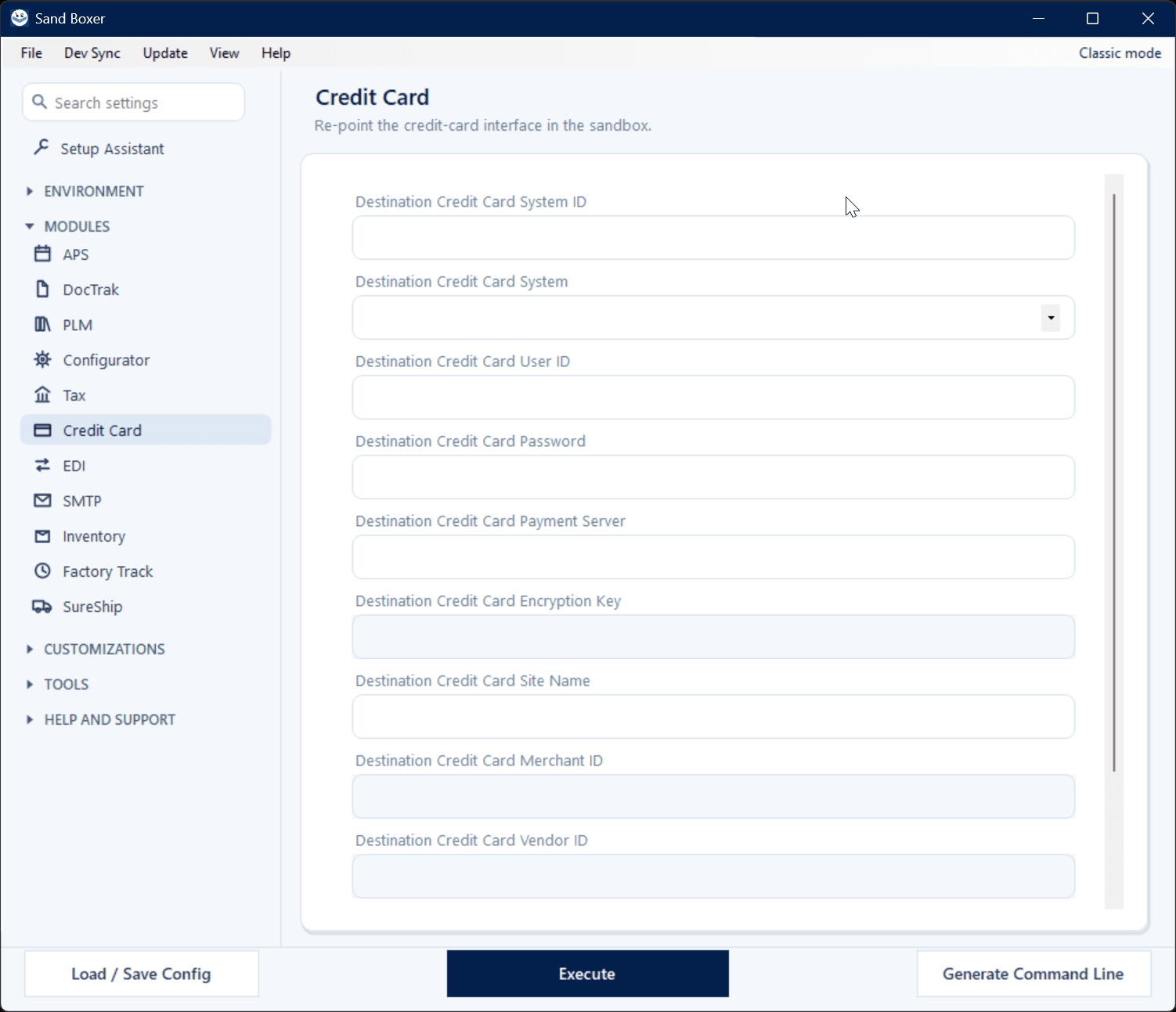This screenshot has width=1176, height=1012.
Task: Click the PLM books icon
Action: point(42,325)
